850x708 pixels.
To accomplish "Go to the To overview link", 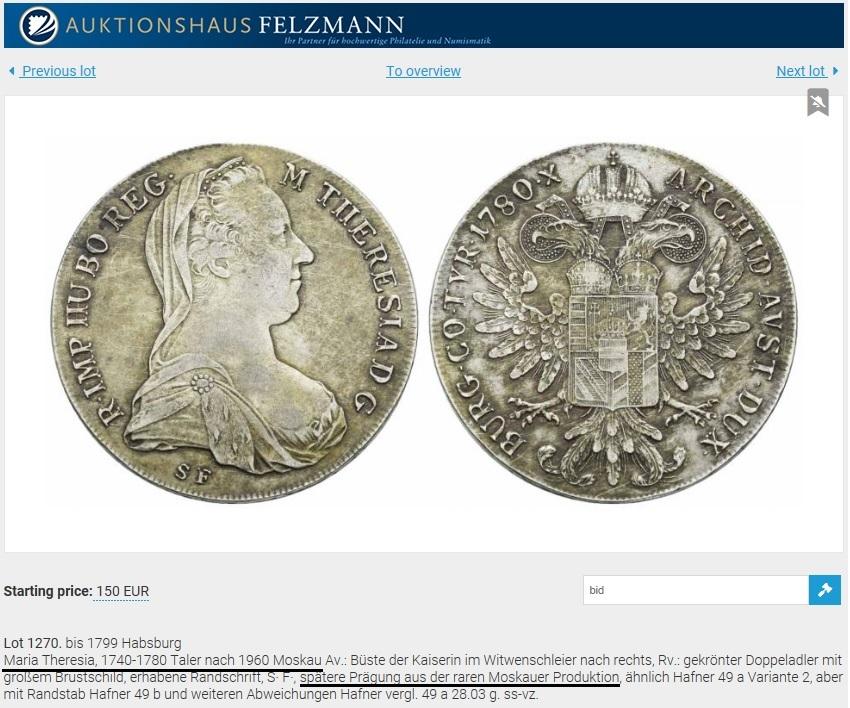I will pos(423,71).
